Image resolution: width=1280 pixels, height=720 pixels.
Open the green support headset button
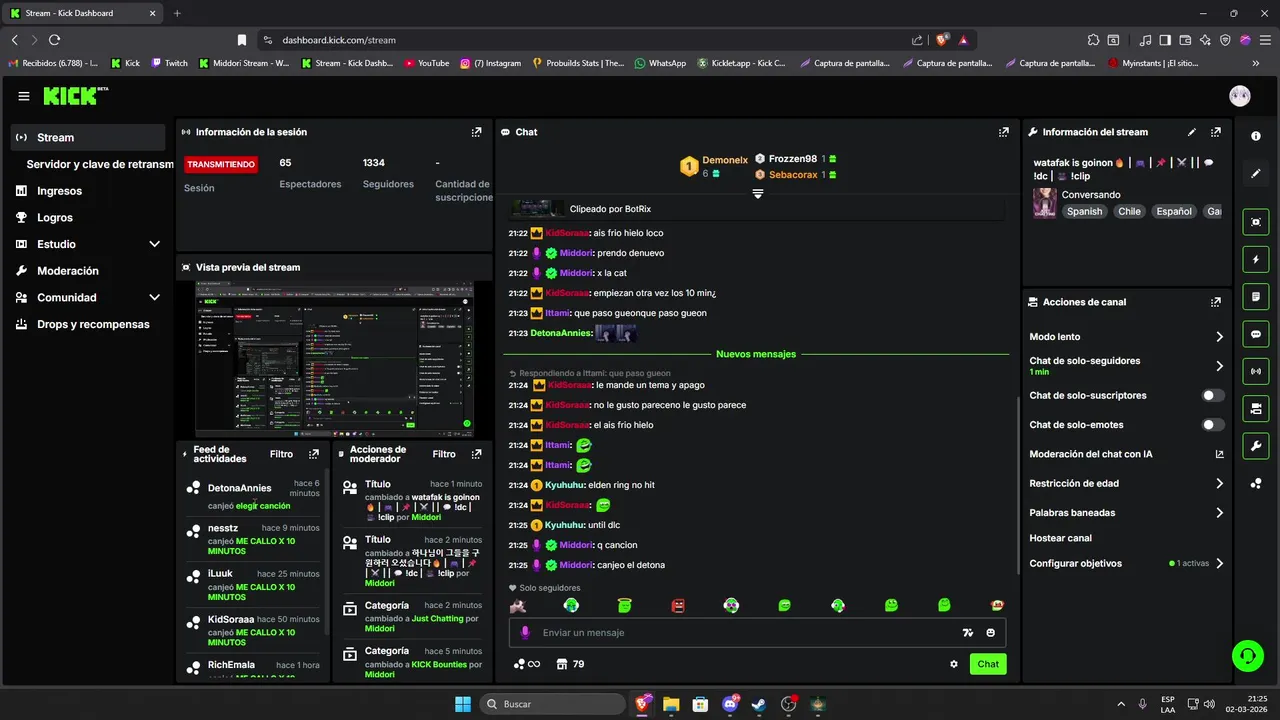1247,656
